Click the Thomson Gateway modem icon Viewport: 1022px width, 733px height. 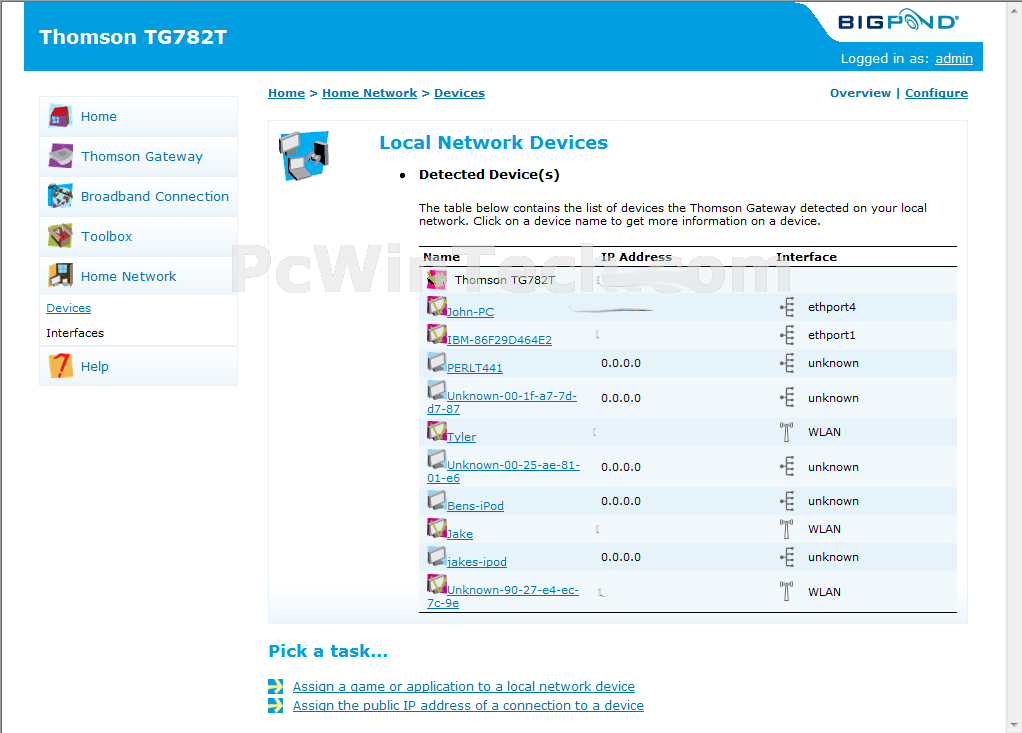point(60,156)
